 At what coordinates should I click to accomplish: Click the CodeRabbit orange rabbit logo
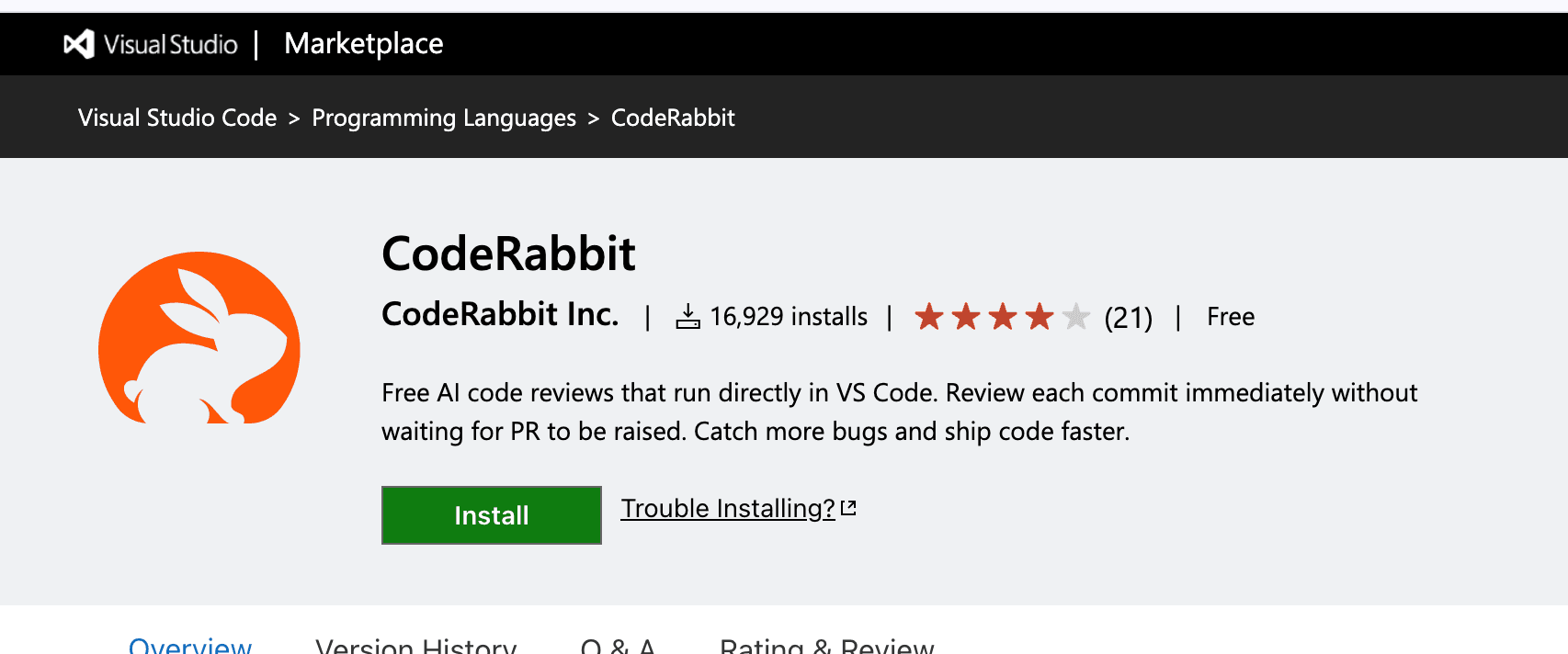[x=199, y=338]
